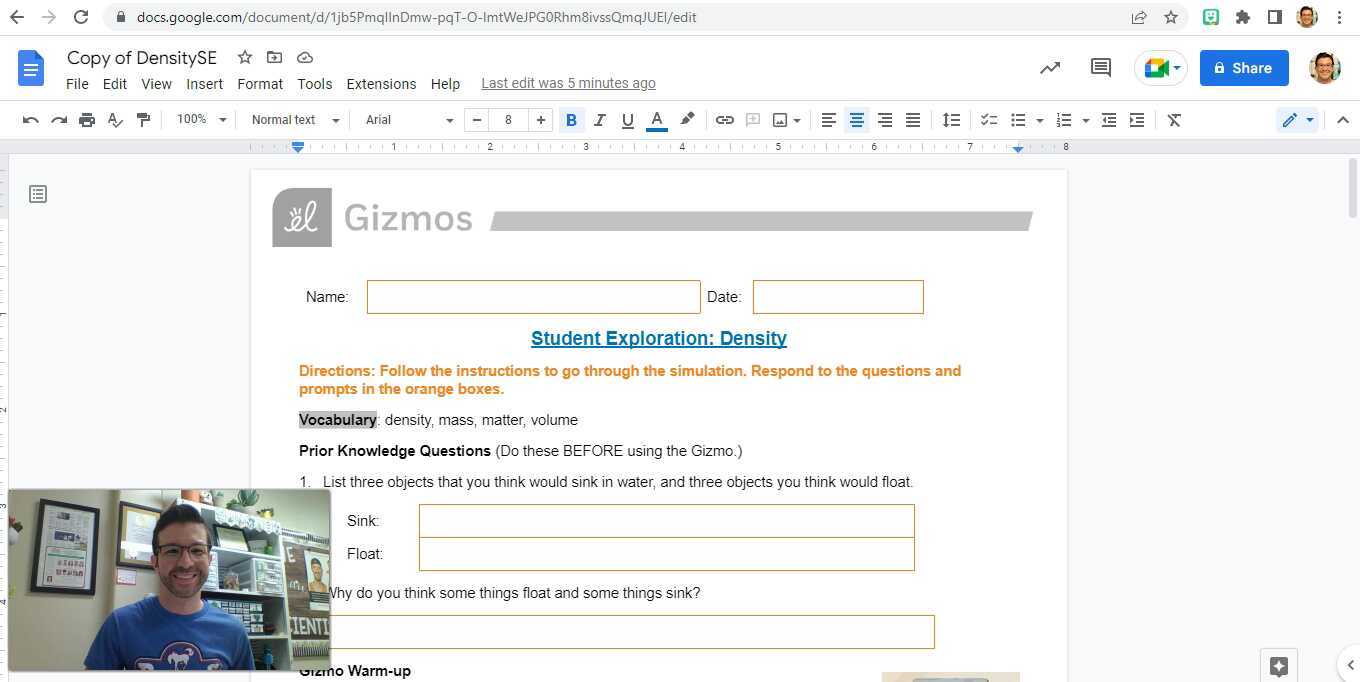Toggle a checklist in the document
1360x682 pixels.
988,120
